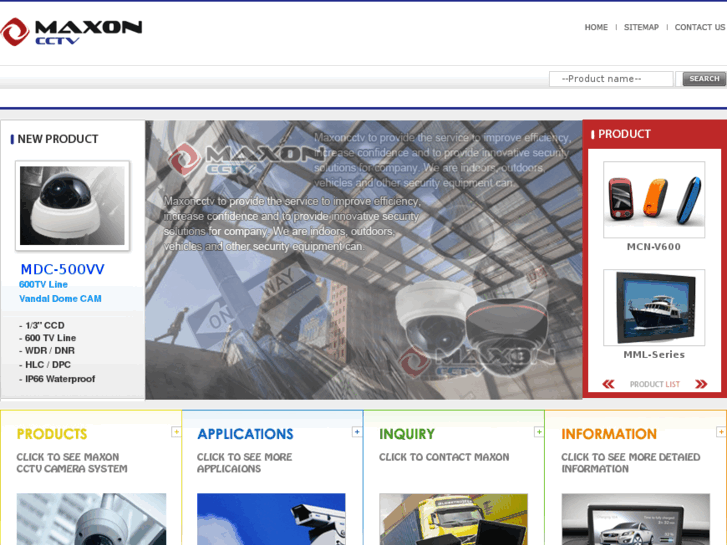Click the Vandal Dome CAM text
The height and width of the screenshot is (545, 727).
click(60, 299)
